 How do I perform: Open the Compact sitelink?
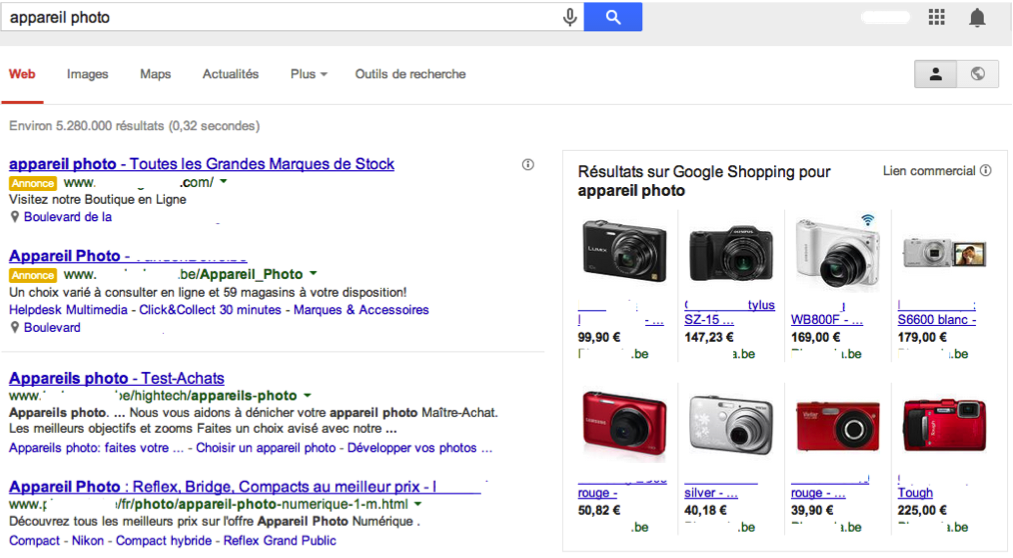point(34,541)
